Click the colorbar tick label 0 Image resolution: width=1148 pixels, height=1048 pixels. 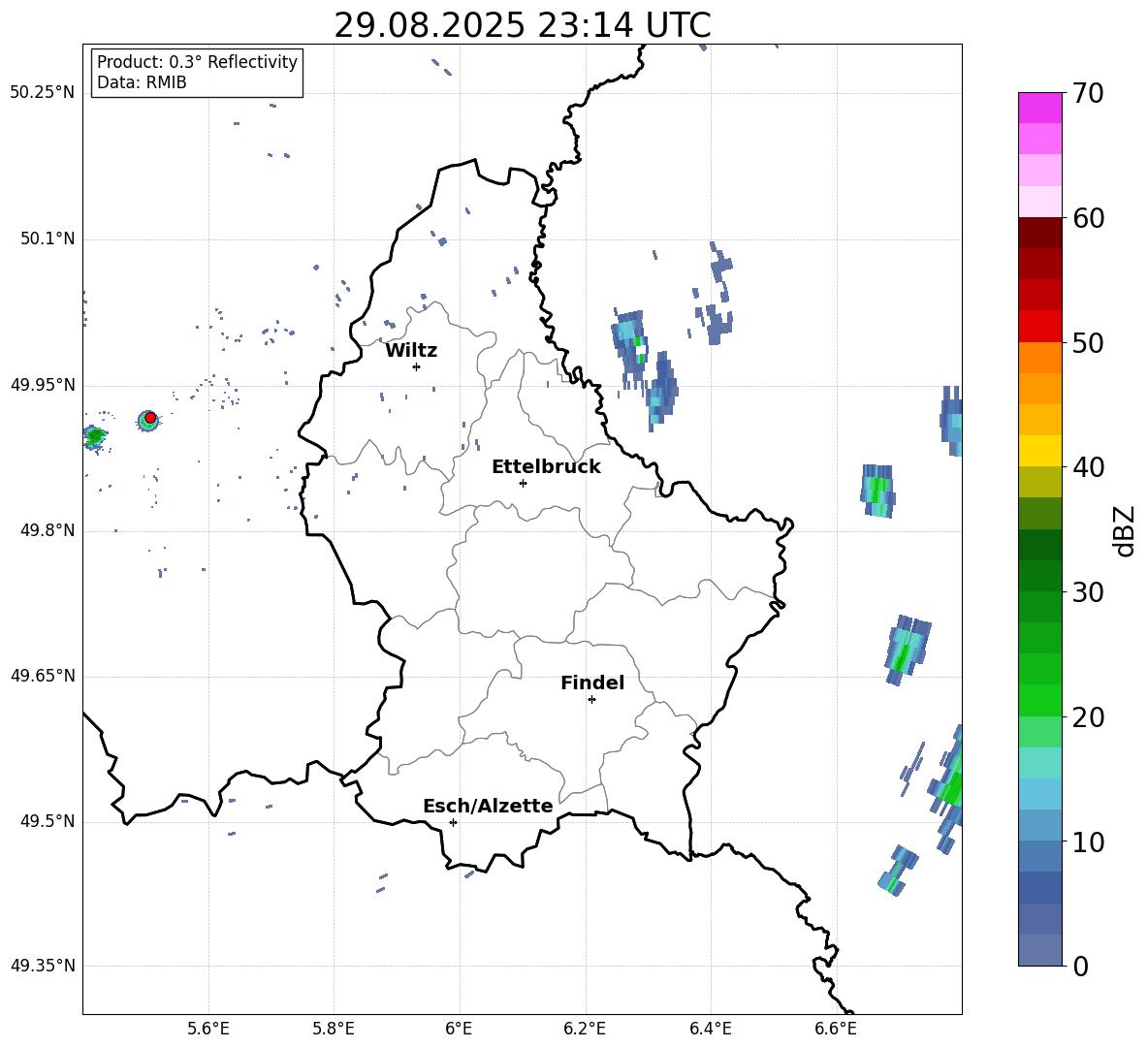[1080, 966]
